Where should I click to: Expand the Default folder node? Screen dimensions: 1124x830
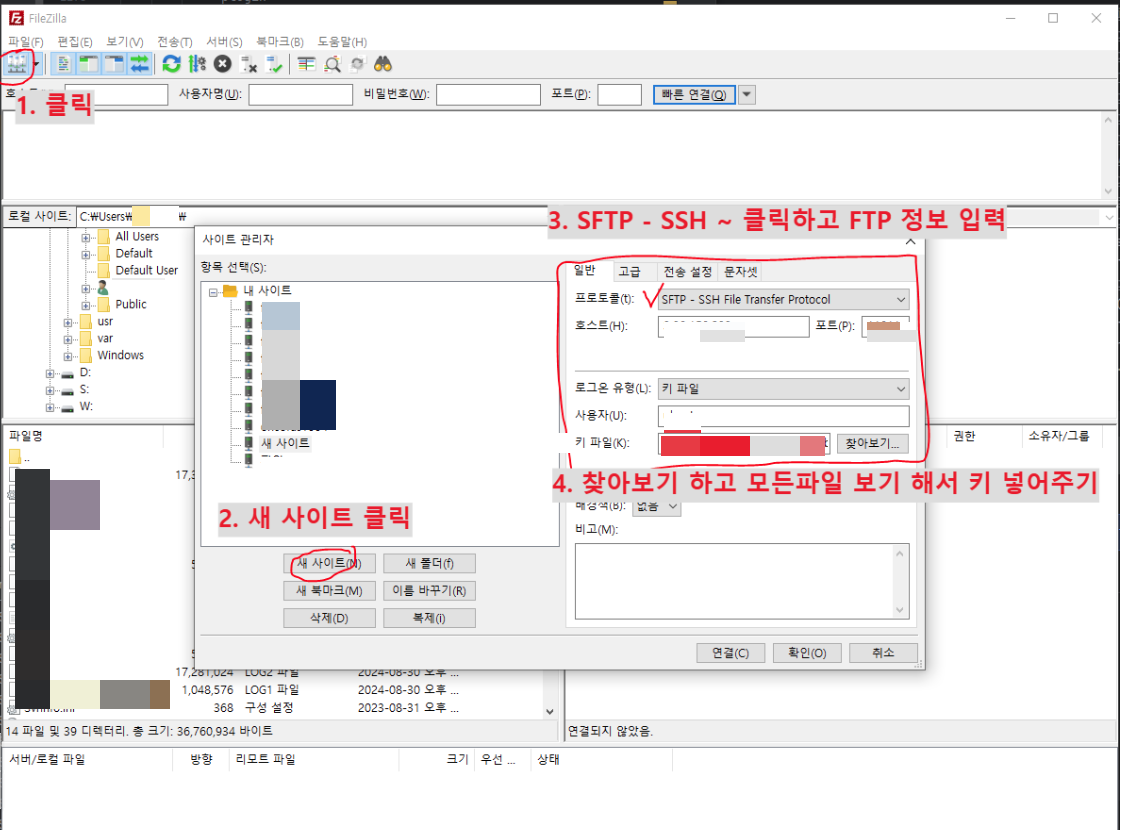[x=85, y=254]
